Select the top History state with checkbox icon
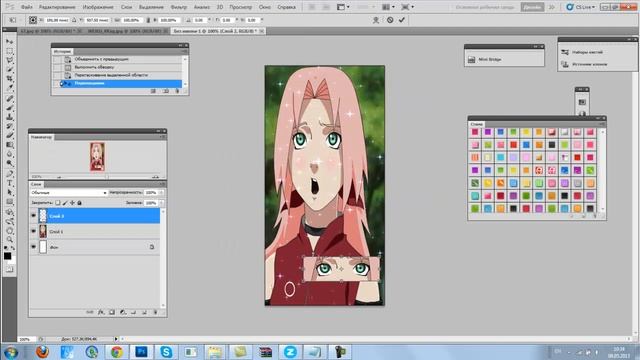 point(118,59)
